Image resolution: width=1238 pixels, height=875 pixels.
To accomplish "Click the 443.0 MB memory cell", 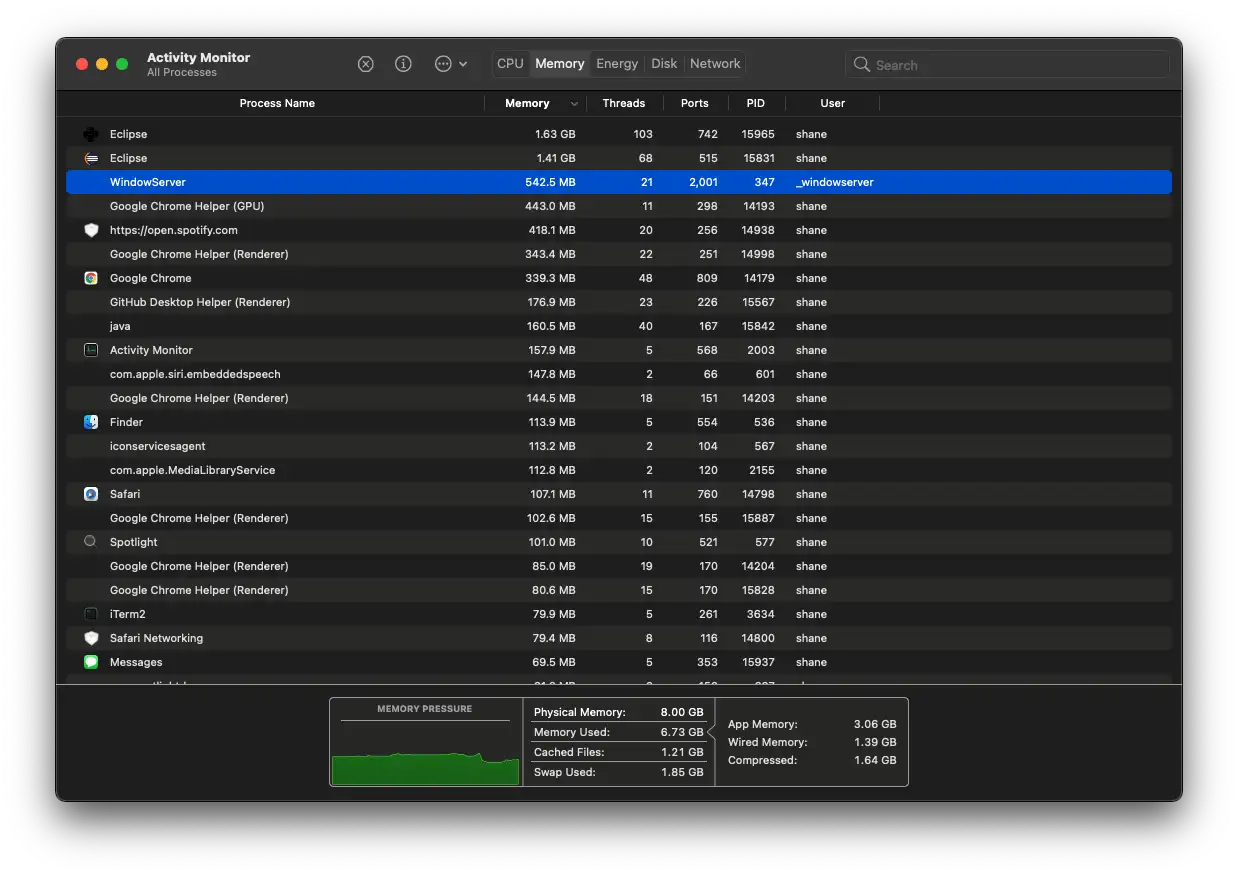I will pyautogui.click(x=550, y=206).
